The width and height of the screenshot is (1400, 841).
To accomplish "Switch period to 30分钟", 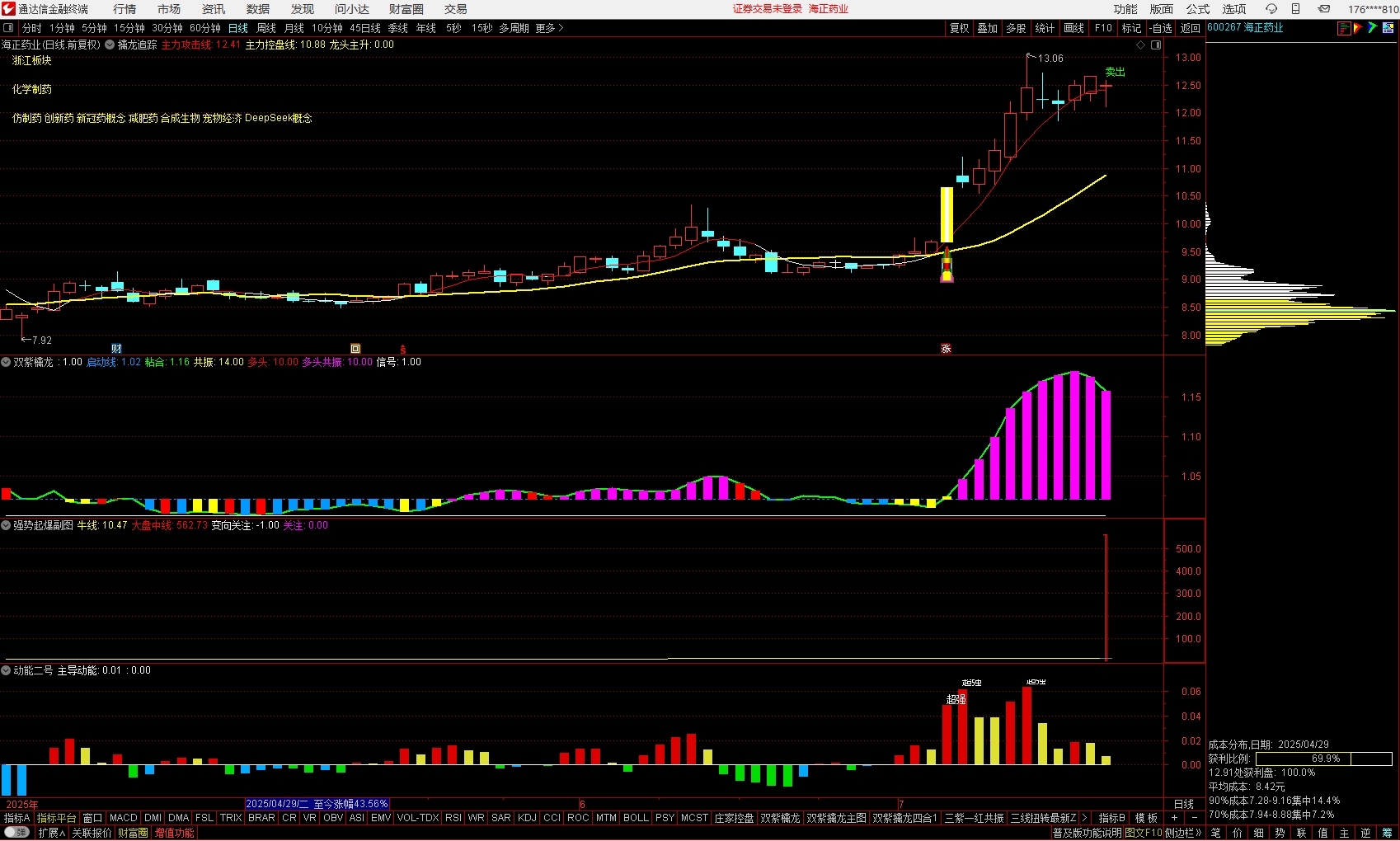I will 167,28.
